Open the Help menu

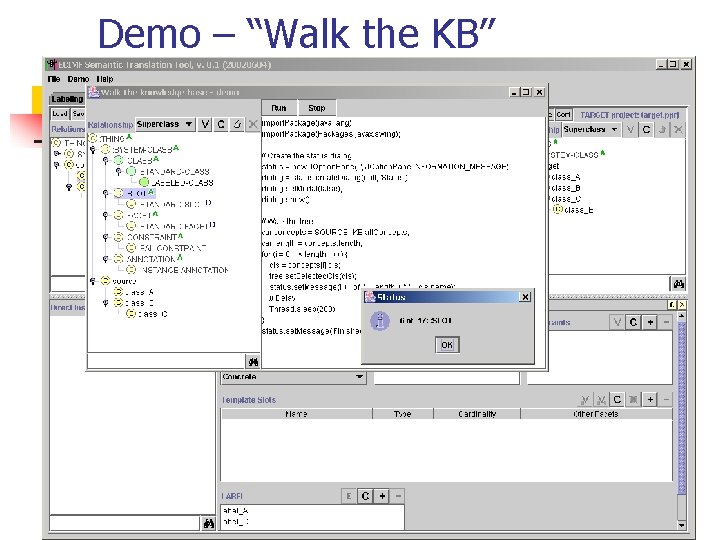[105, 79]
